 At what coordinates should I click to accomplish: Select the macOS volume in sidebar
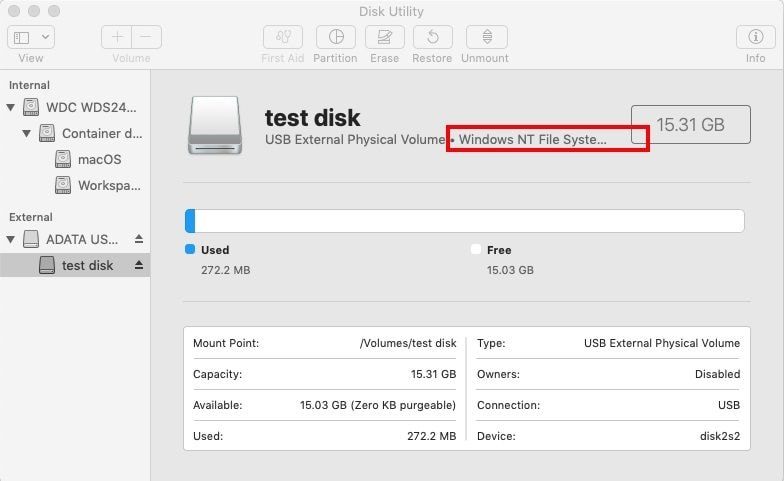coord(99,159)
